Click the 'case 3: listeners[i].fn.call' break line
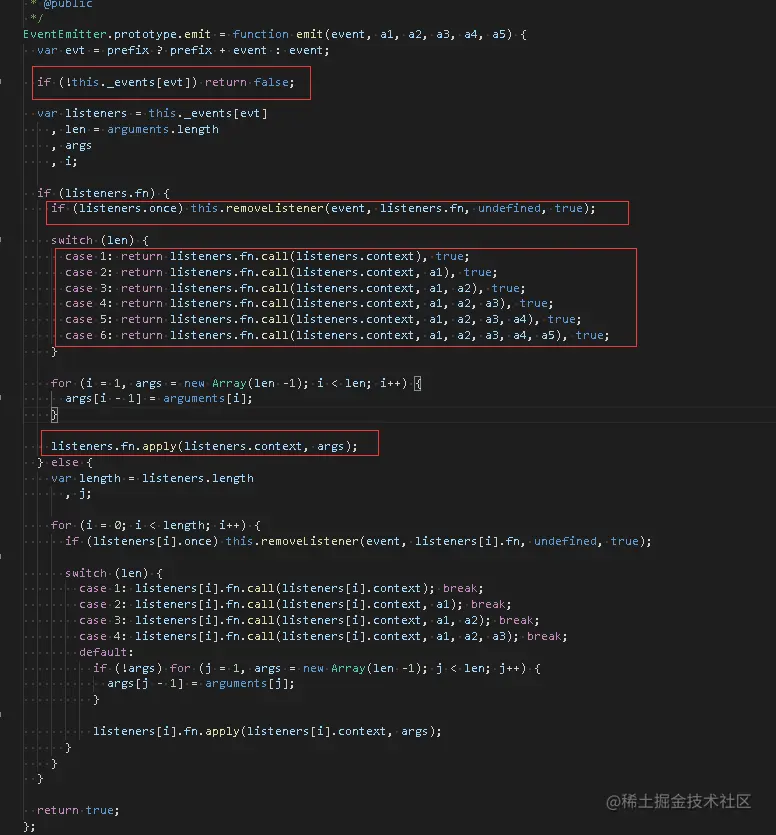 [309, 620]
